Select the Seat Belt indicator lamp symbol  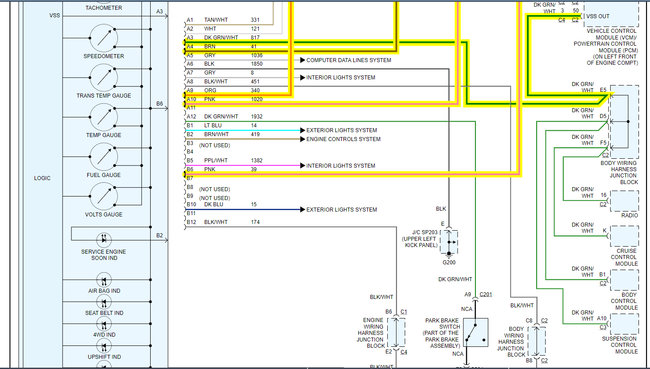tap(104, 302)
